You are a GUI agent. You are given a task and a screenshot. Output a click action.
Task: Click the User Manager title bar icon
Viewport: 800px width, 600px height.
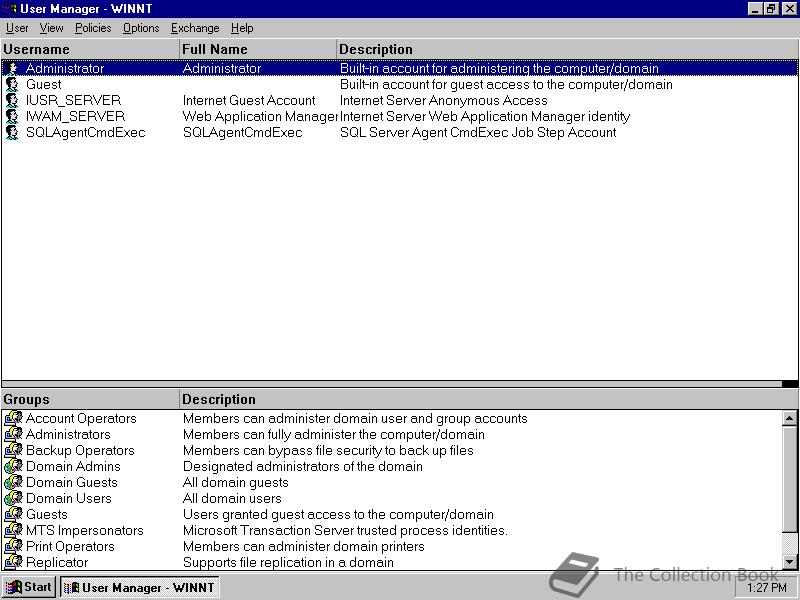(10, 9)
